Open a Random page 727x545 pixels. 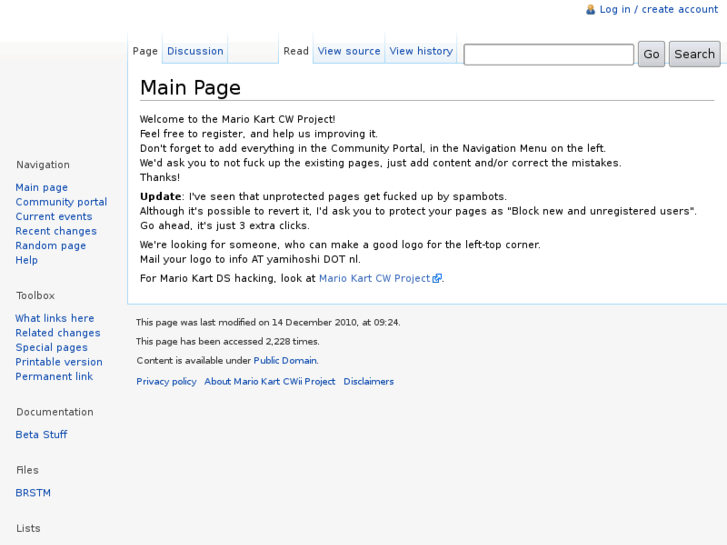(51, 245)
